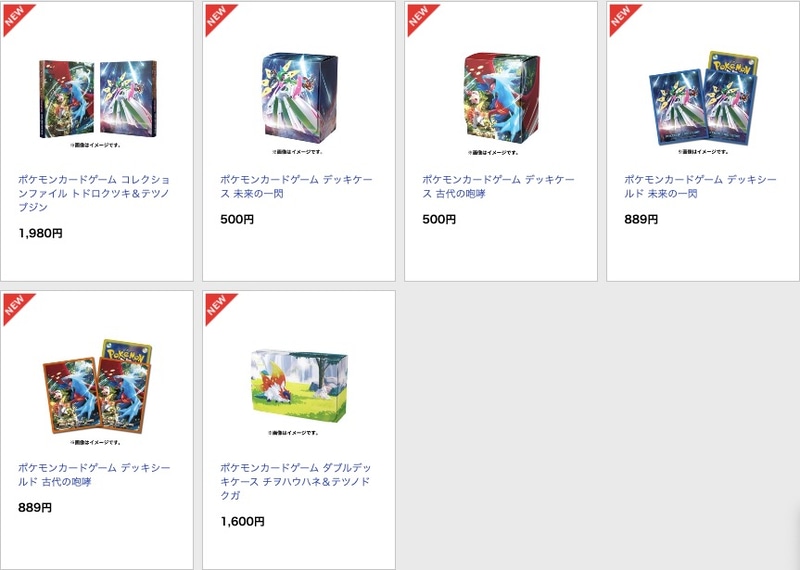800x570 pixels.
Task: Click the red ancient-roar deck case image
Action: tap(502, 97)
